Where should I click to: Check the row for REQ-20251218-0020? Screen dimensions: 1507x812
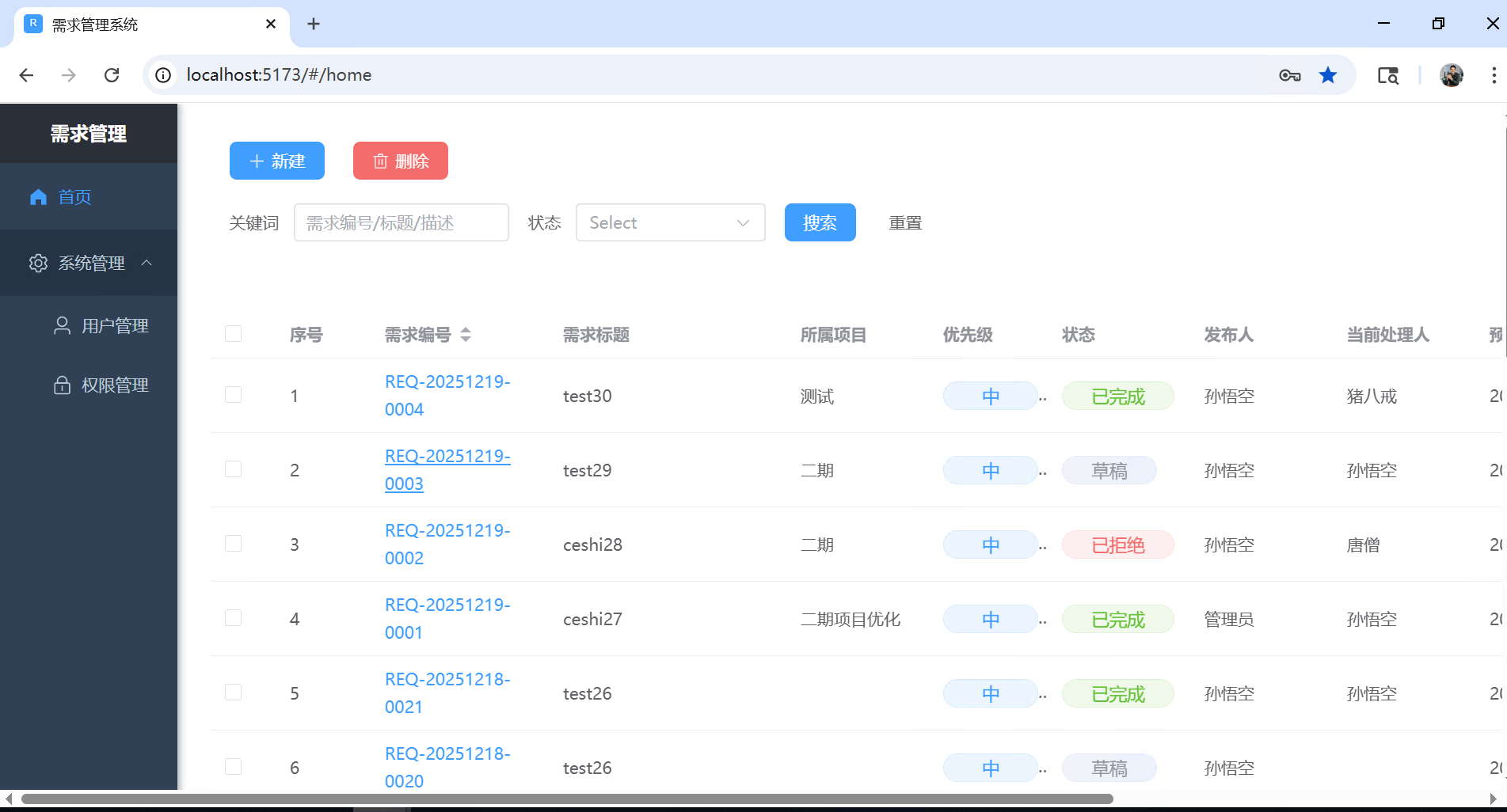coord(233,766)
